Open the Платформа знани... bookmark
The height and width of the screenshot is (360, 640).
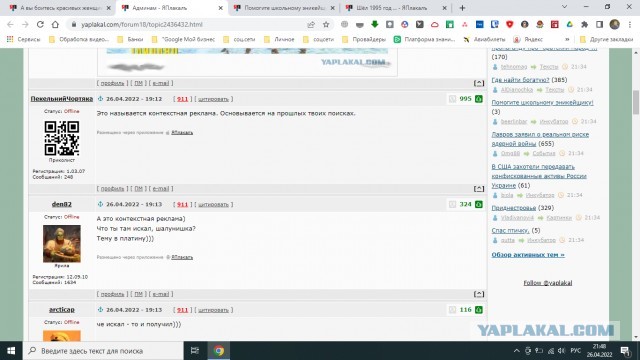(424, 40)
